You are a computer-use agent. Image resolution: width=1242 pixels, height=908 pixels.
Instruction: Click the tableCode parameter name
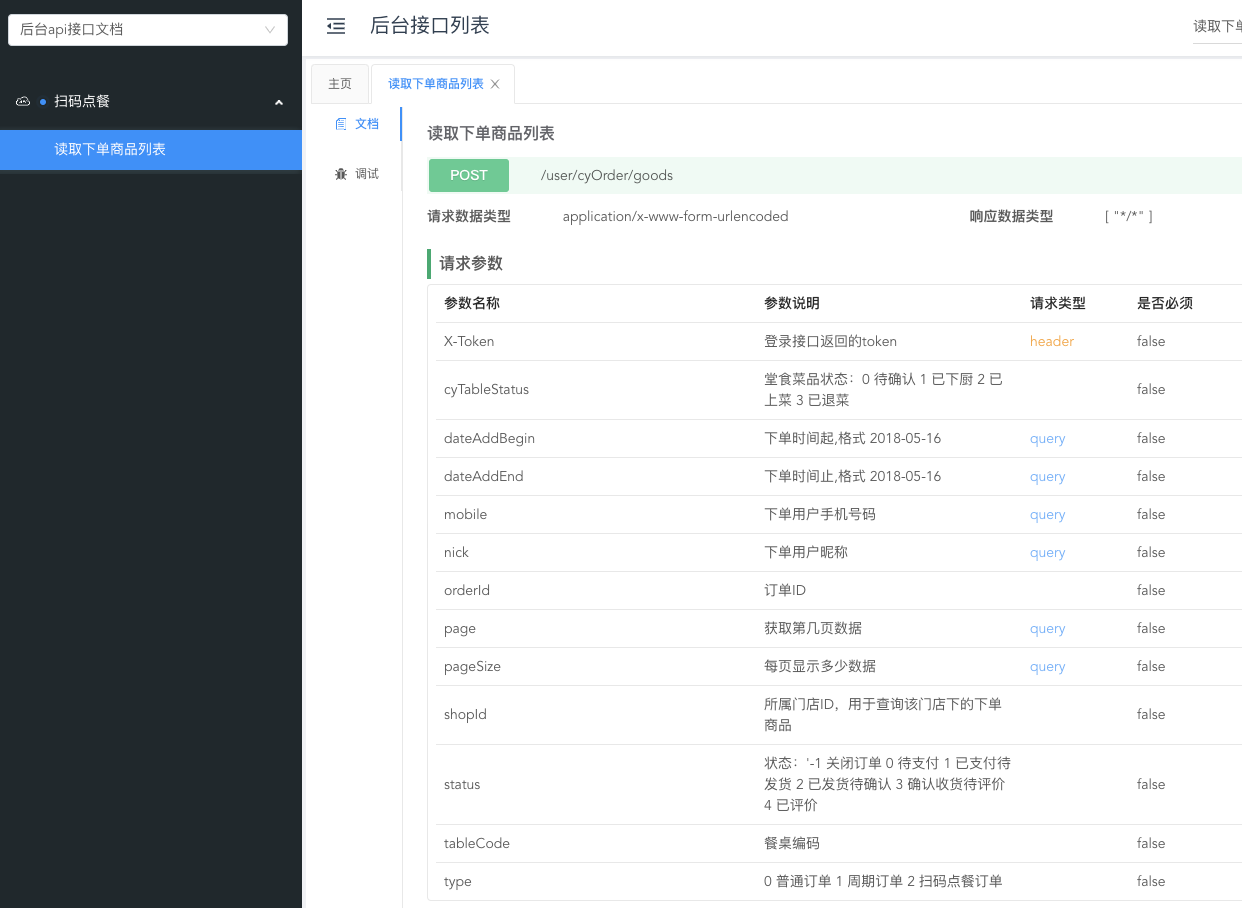point(477,844)
